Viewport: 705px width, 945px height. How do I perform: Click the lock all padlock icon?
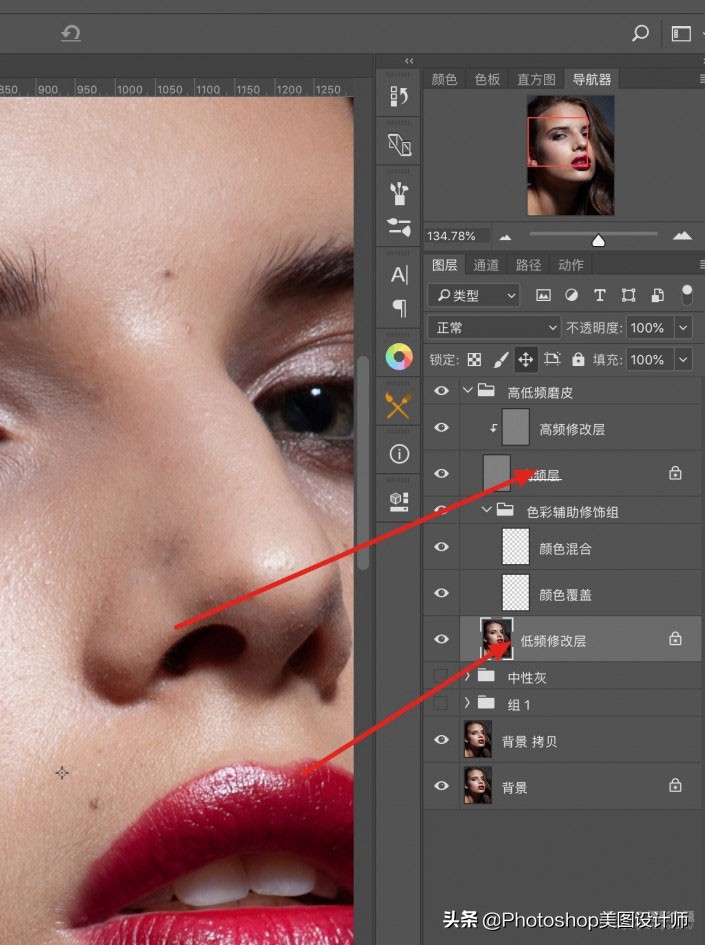(578, 359)
